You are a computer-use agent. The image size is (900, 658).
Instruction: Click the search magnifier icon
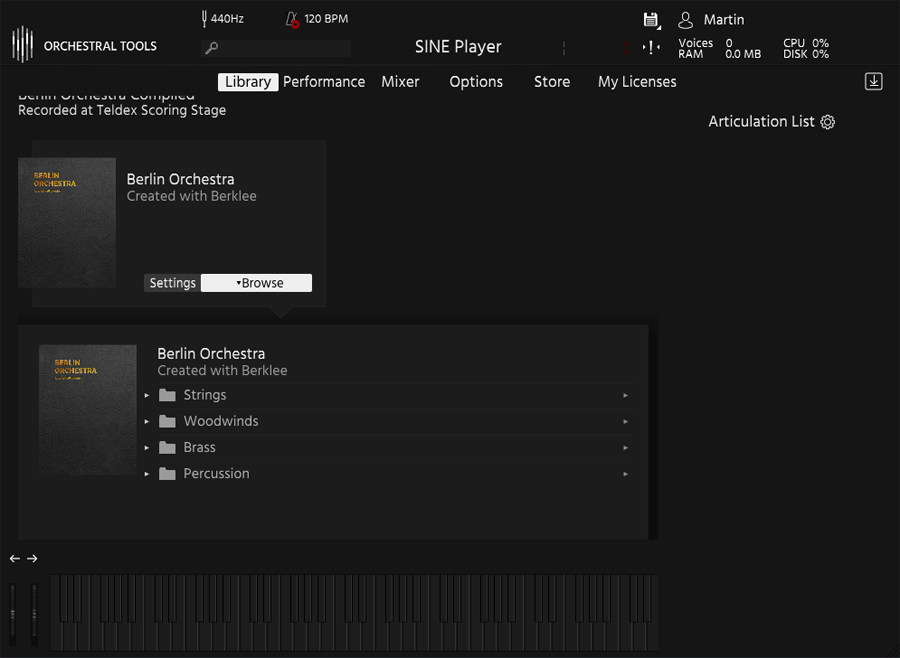pyautogui.click(x=212, y=48)
